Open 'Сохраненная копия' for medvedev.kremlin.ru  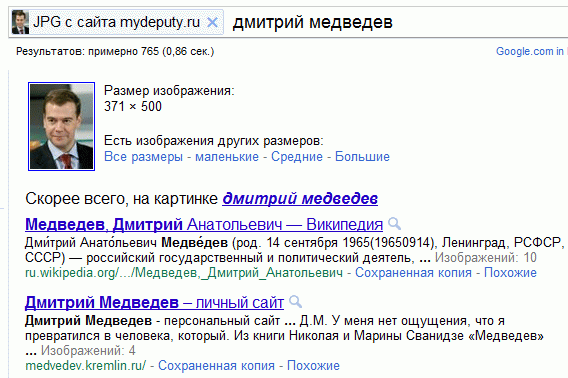click(216, 365)
